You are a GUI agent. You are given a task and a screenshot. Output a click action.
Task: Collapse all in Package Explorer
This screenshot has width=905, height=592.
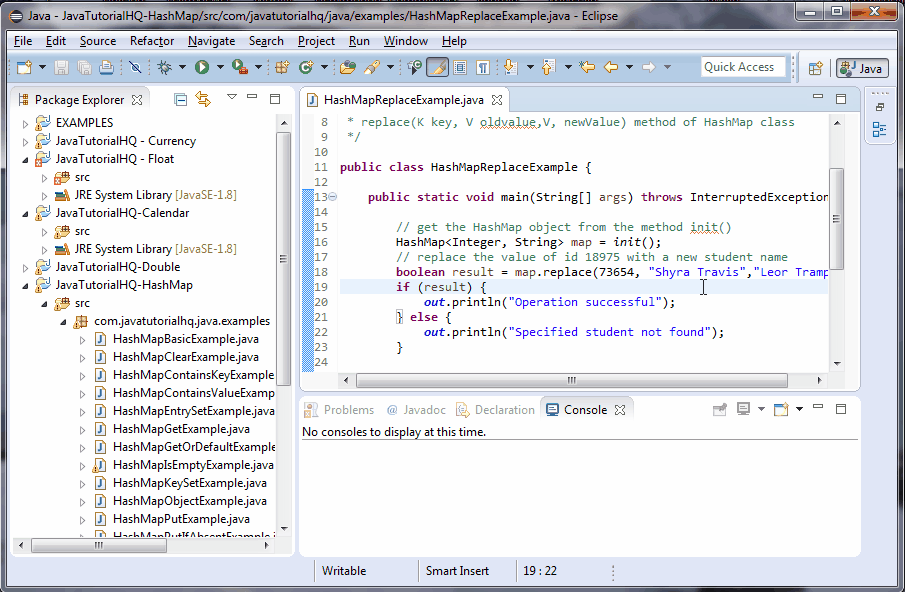point(181,99)
